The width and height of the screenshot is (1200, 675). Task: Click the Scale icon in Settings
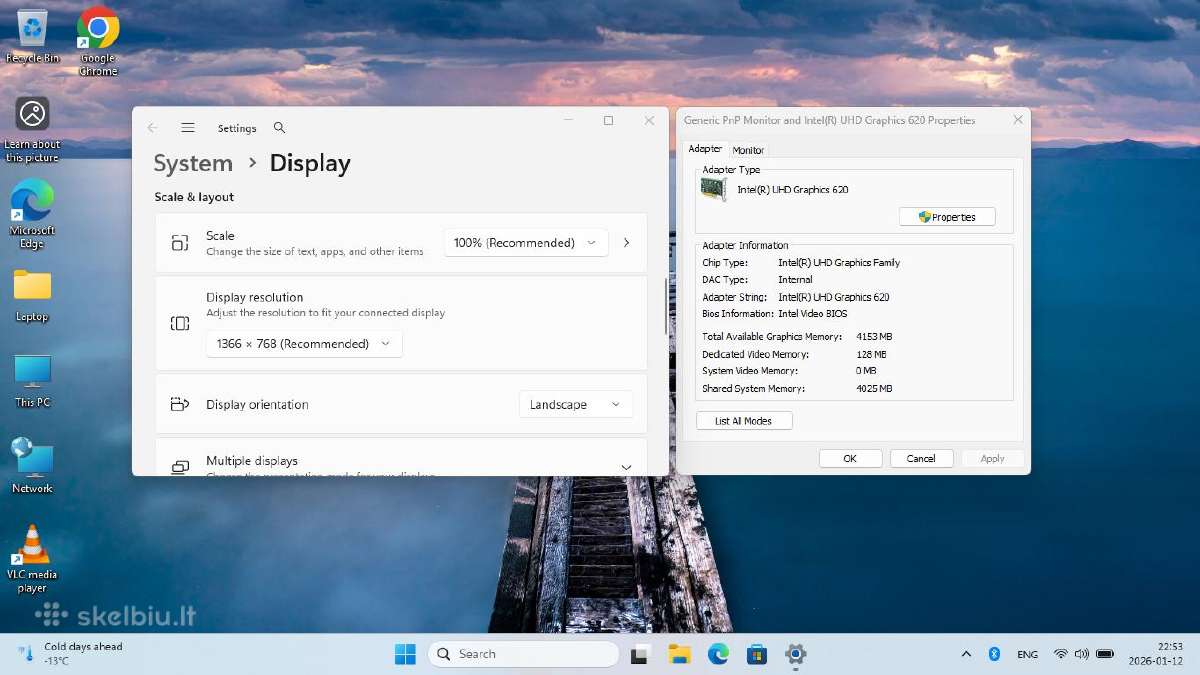(x=180, y=243)
